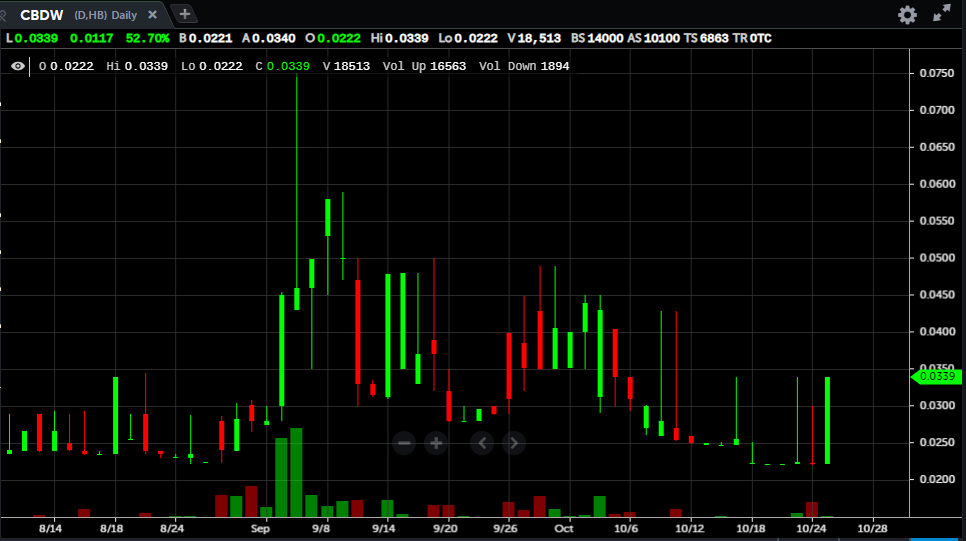The image size is (966, 541).
Task: Click the Oct date axis label
Action: [564, 529]
